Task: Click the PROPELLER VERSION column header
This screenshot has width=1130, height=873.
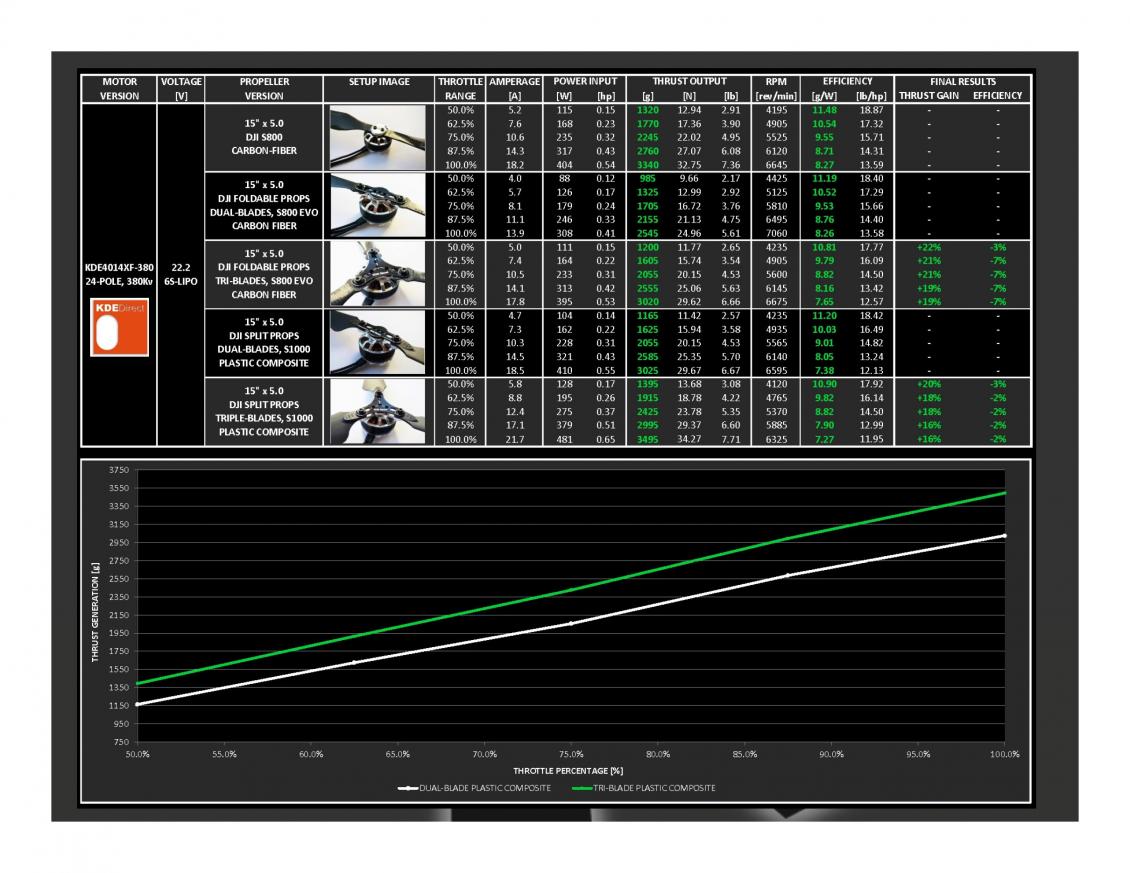Action: tap(264, 89)
